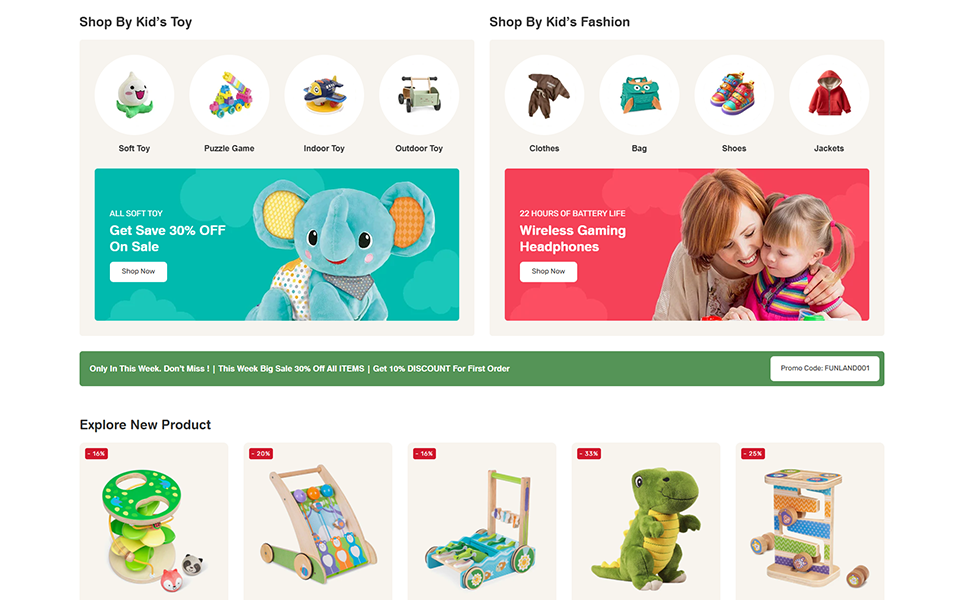Select the Puzzle Game category icon
This screenshot has width=965, height=600.
[x=229, y=95]
